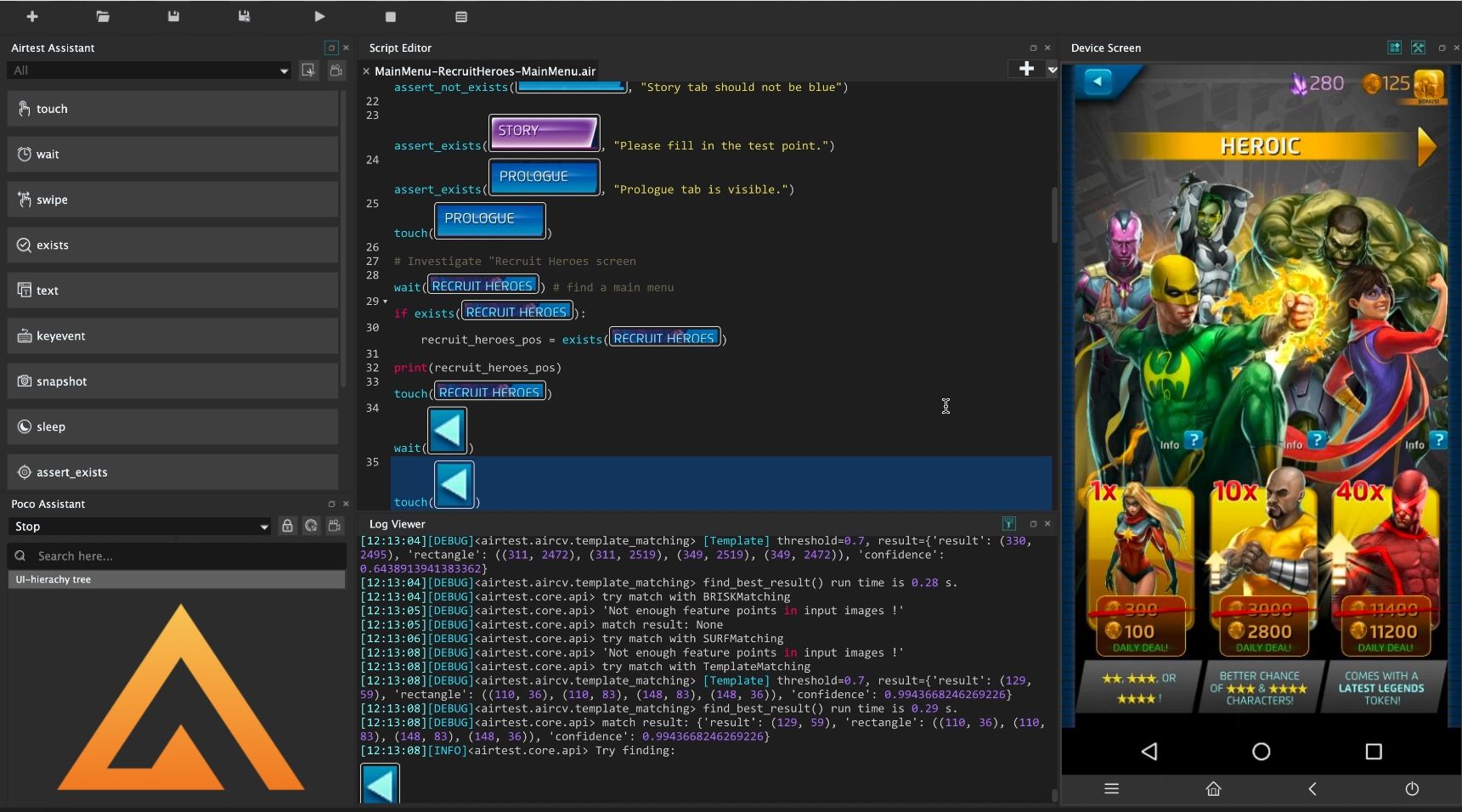Click RECRUIT HEROES image on line 30
Screen dimensions: 1462x812
[664, 338]
